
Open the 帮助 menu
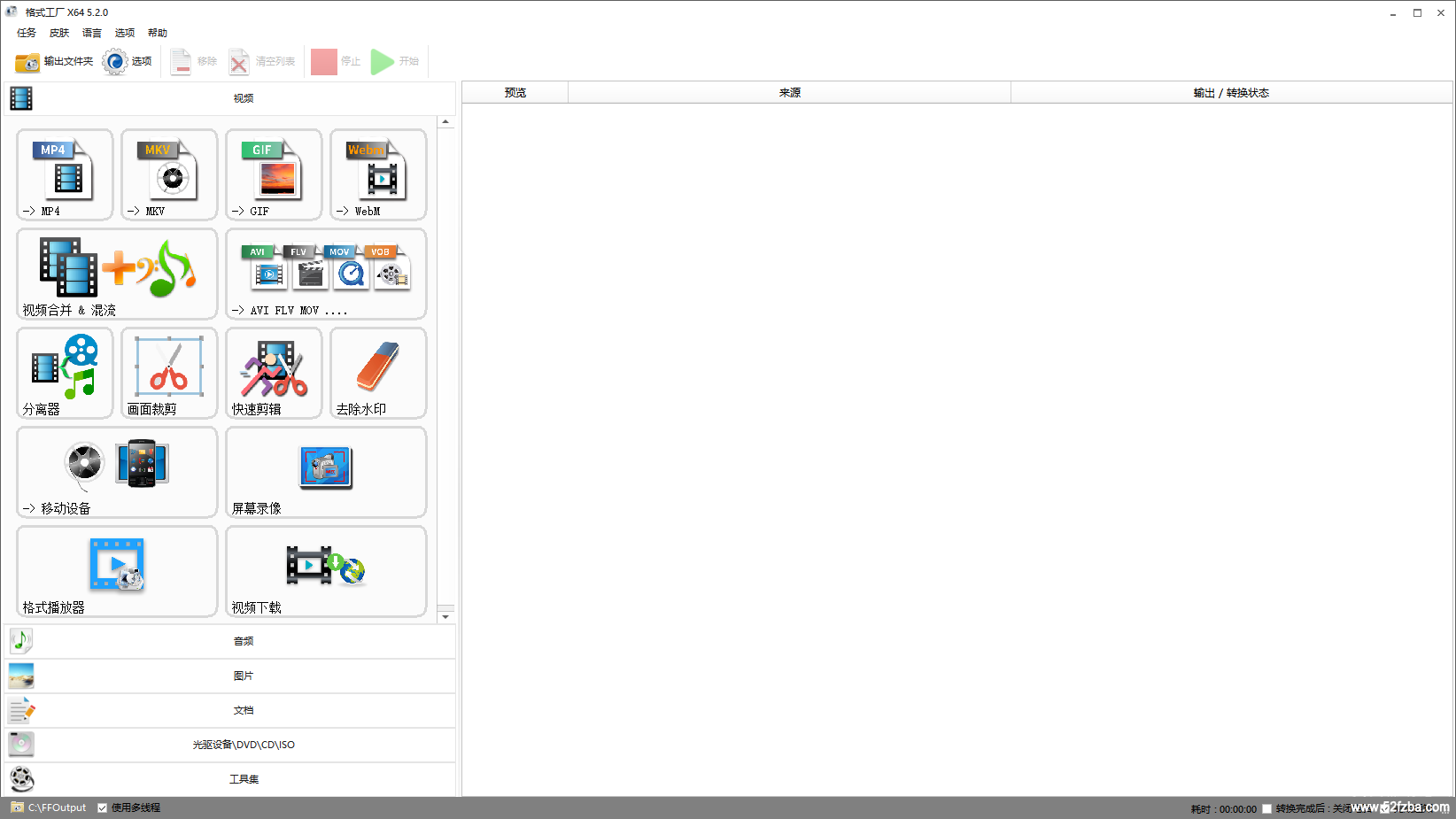pos(158,33)
